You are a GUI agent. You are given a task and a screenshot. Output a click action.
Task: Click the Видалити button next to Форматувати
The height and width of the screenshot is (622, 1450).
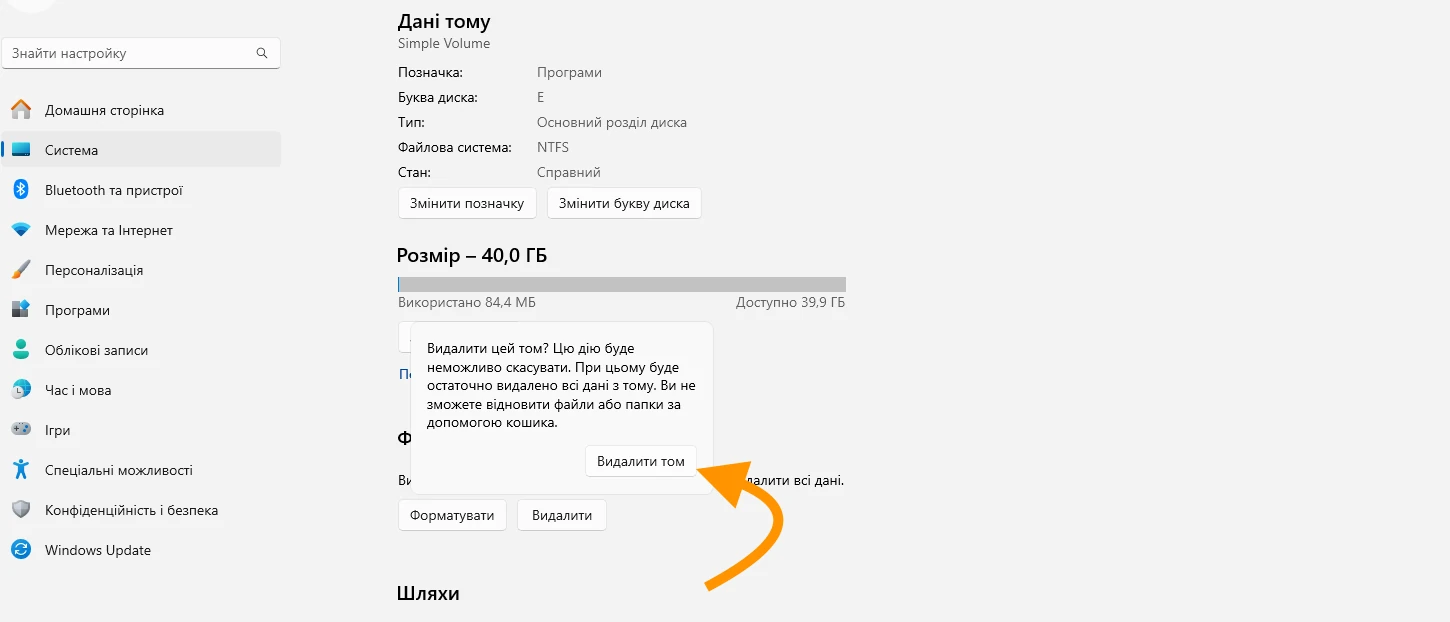coord(562,515)
